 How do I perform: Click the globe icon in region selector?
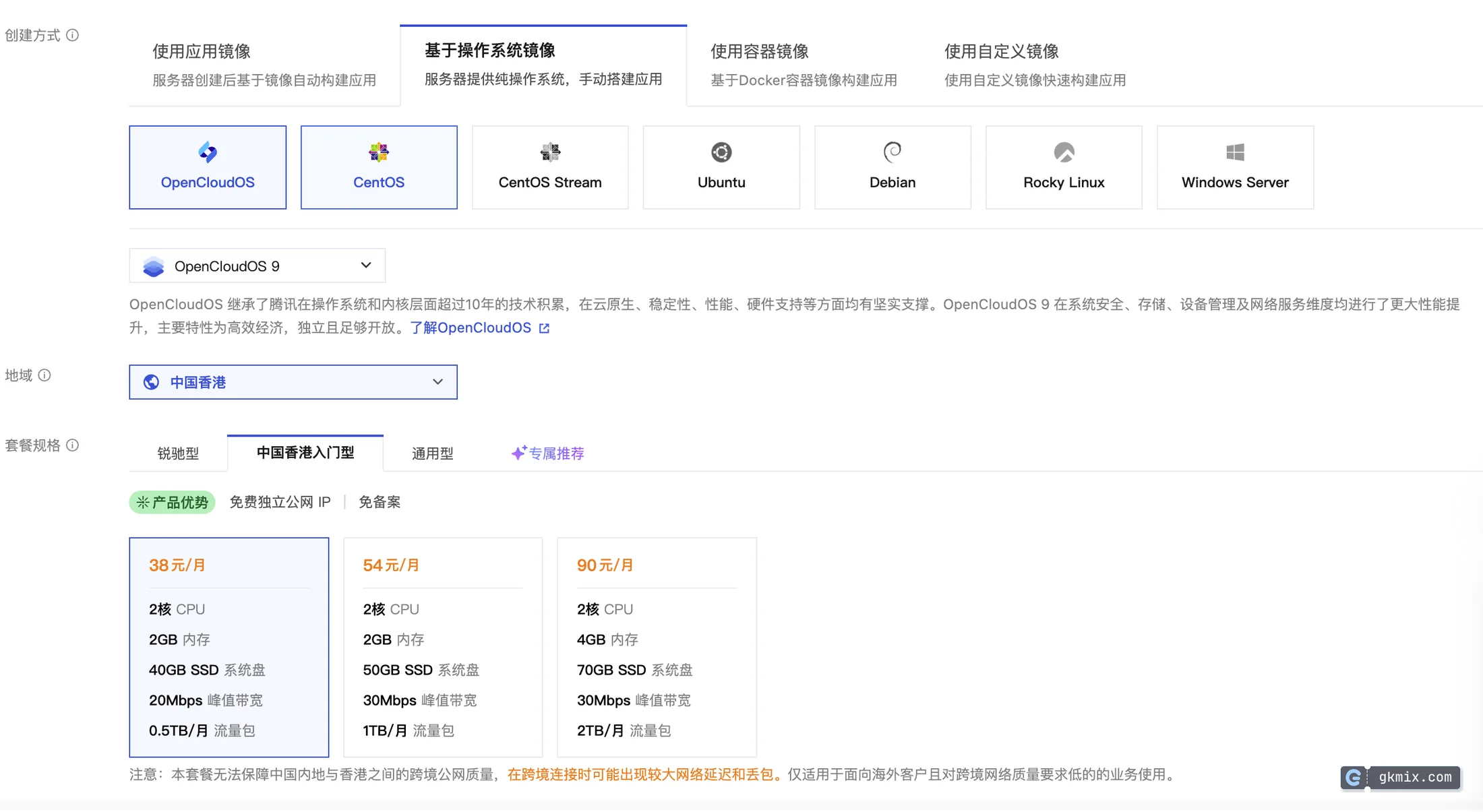click(151, 382)
